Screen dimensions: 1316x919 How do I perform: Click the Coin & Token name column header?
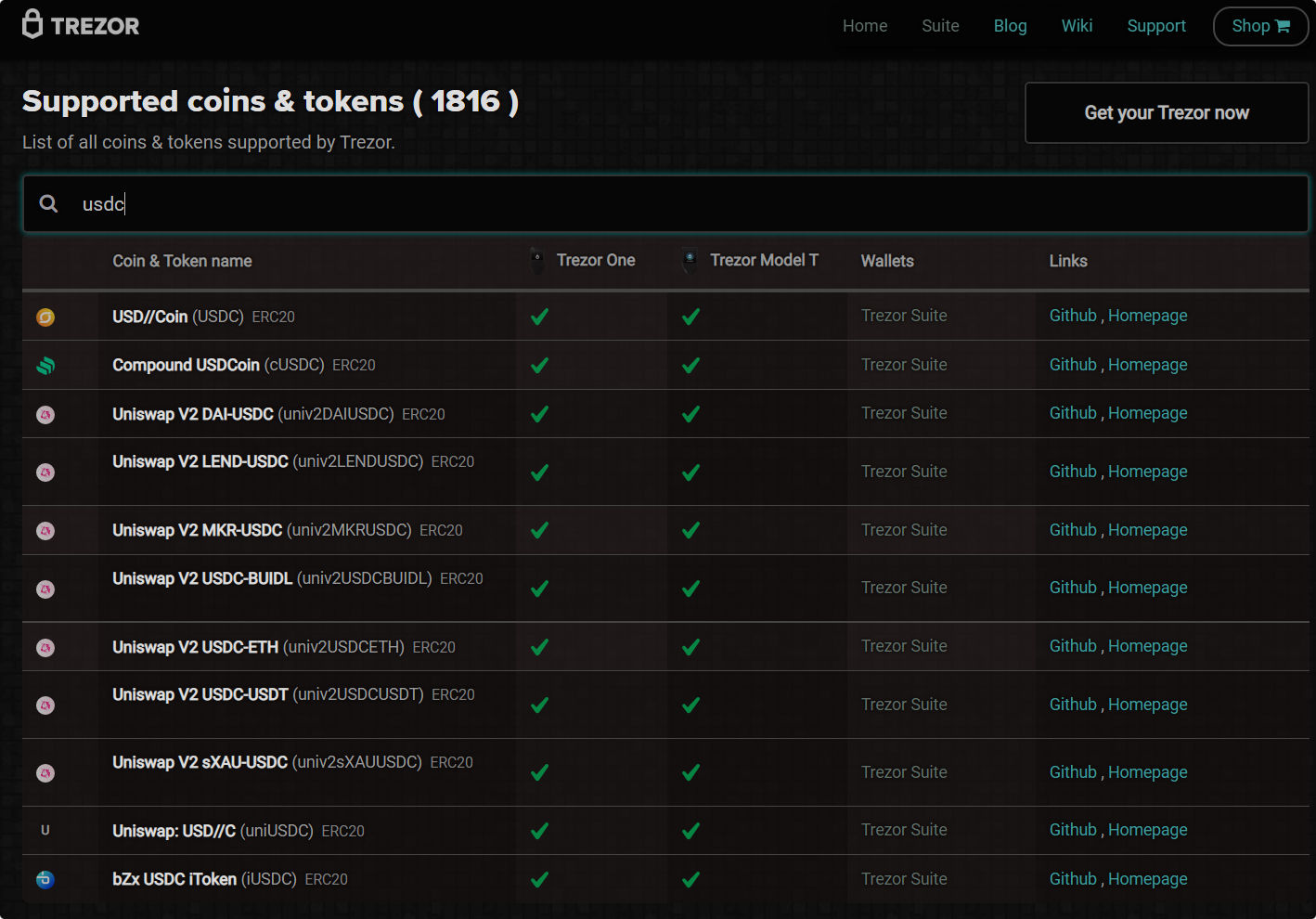182,261
